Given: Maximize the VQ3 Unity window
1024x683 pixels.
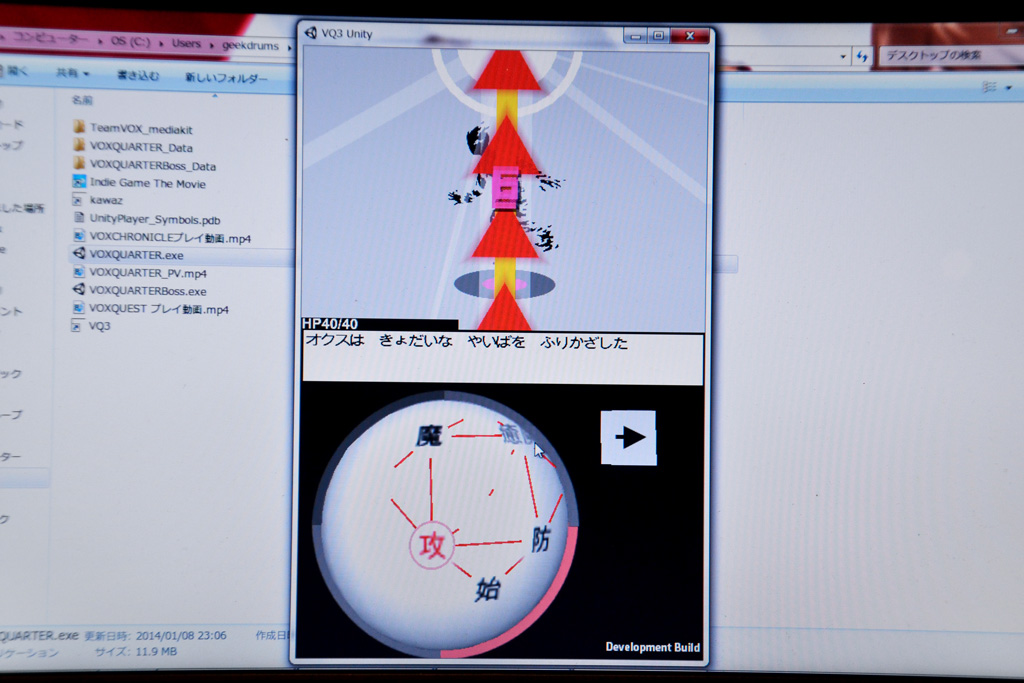Looking at the screenshot, I should tap(658, 36).
